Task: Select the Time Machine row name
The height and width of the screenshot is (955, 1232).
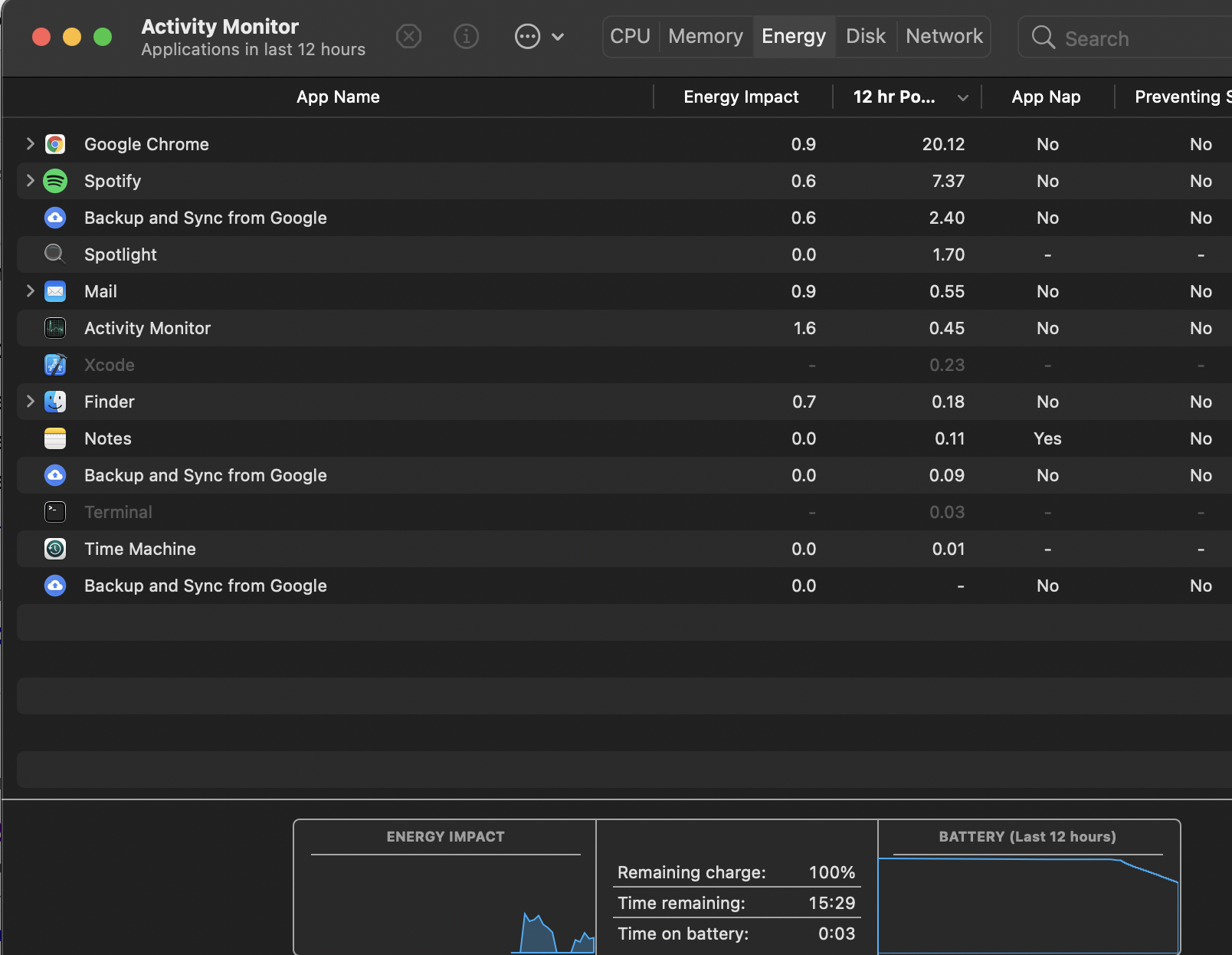Action: coord(140,549)
